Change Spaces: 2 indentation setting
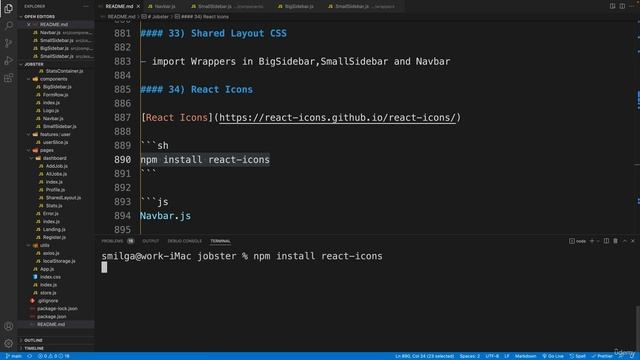The height and width of the screenshot is (360, 640). pos(470,356)
